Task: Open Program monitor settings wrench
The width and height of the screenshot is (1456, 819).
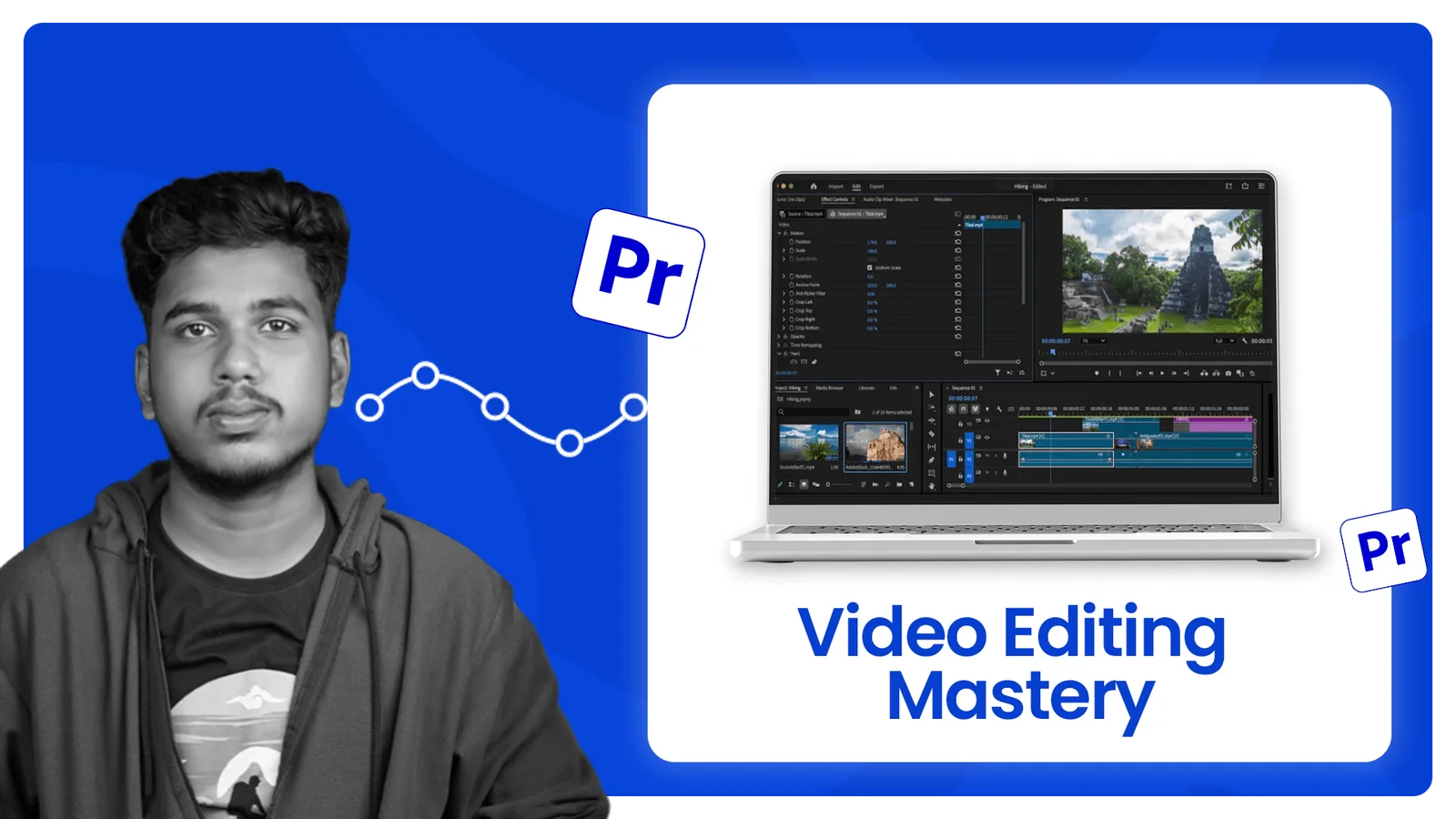Action: click(x=1245, y=340)
